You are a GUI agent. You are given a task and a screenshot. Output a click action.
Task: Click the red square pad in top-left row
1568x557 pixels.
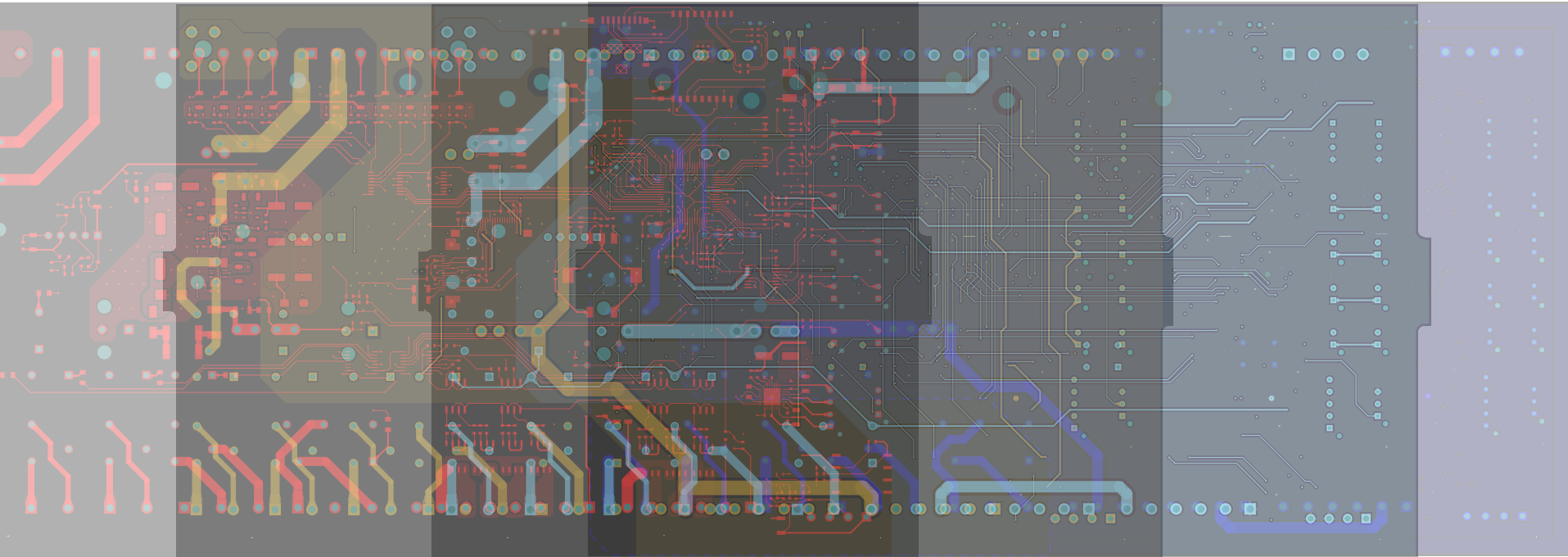[x=149, y=53]
